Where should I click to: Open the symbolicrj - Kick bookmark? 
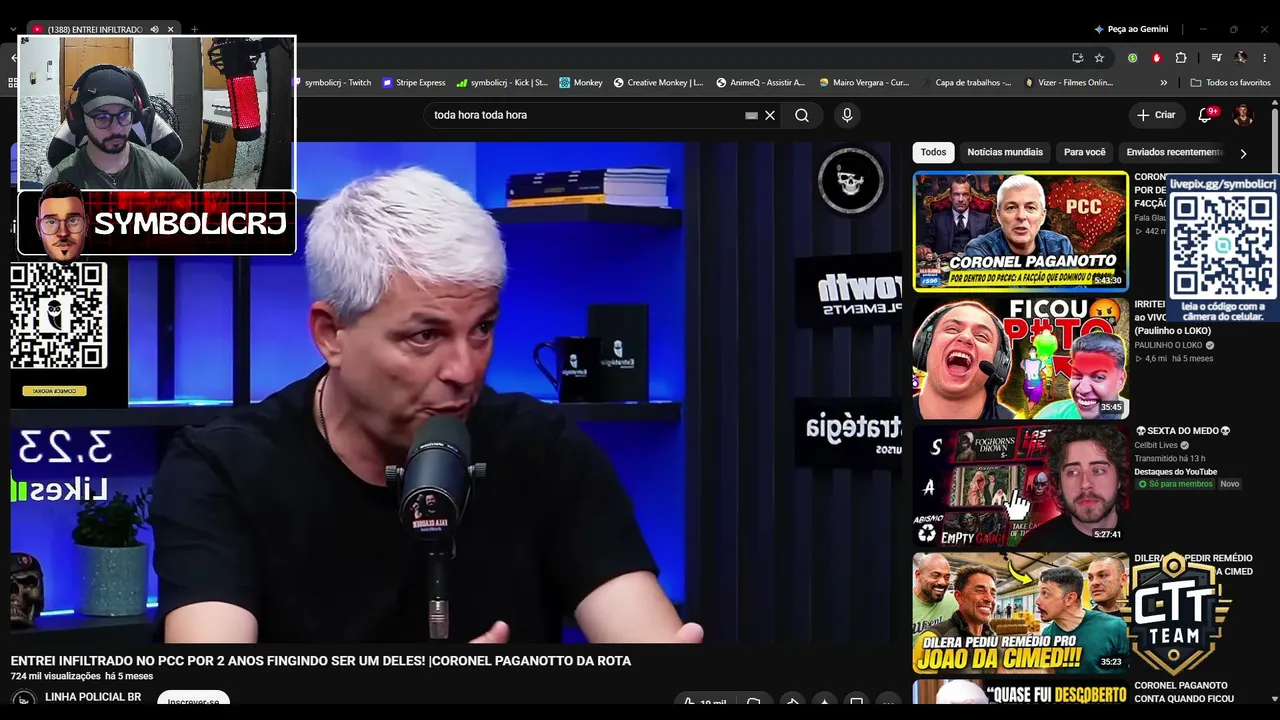(502, 83)
